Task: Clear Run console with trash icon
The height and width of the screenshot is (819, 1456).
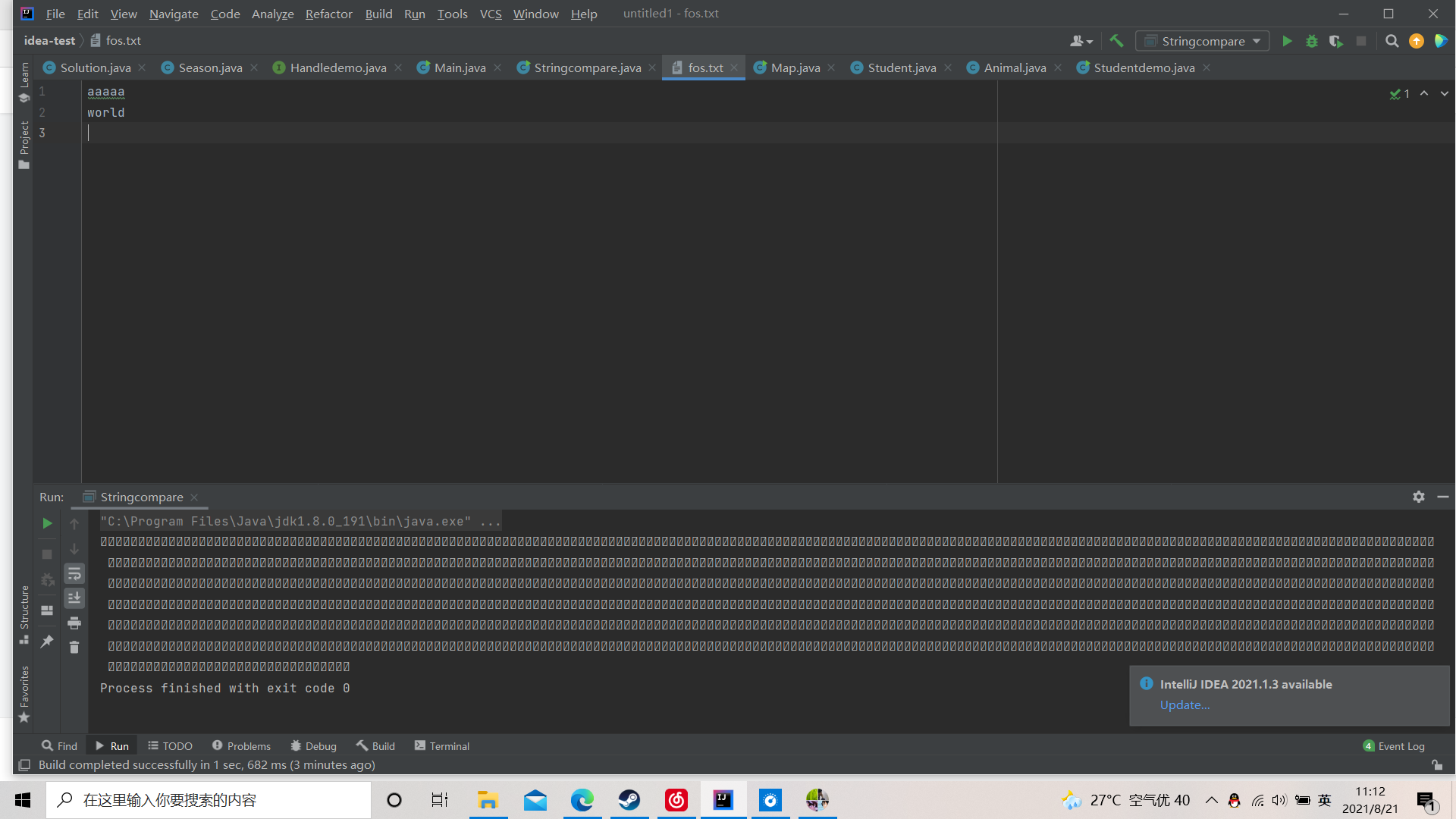Action: pos(74,648)
